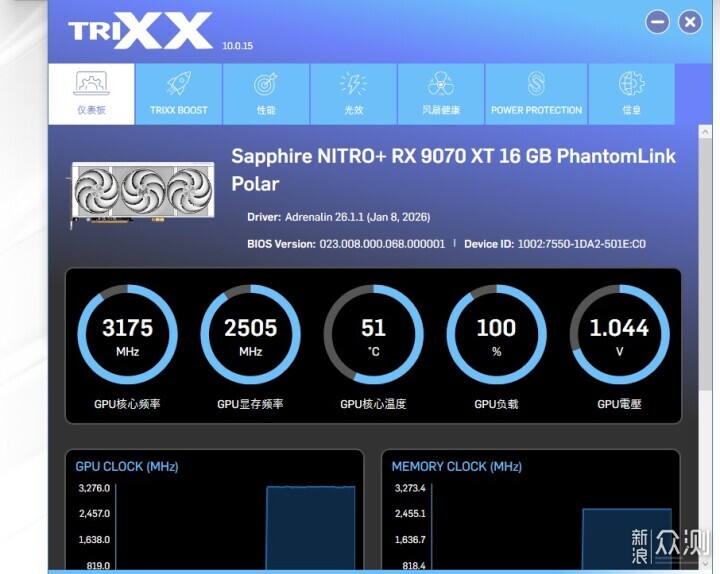Click the GPU负载 100 % gauge
Screen dimensions: 720x574
tap(496, 334)
